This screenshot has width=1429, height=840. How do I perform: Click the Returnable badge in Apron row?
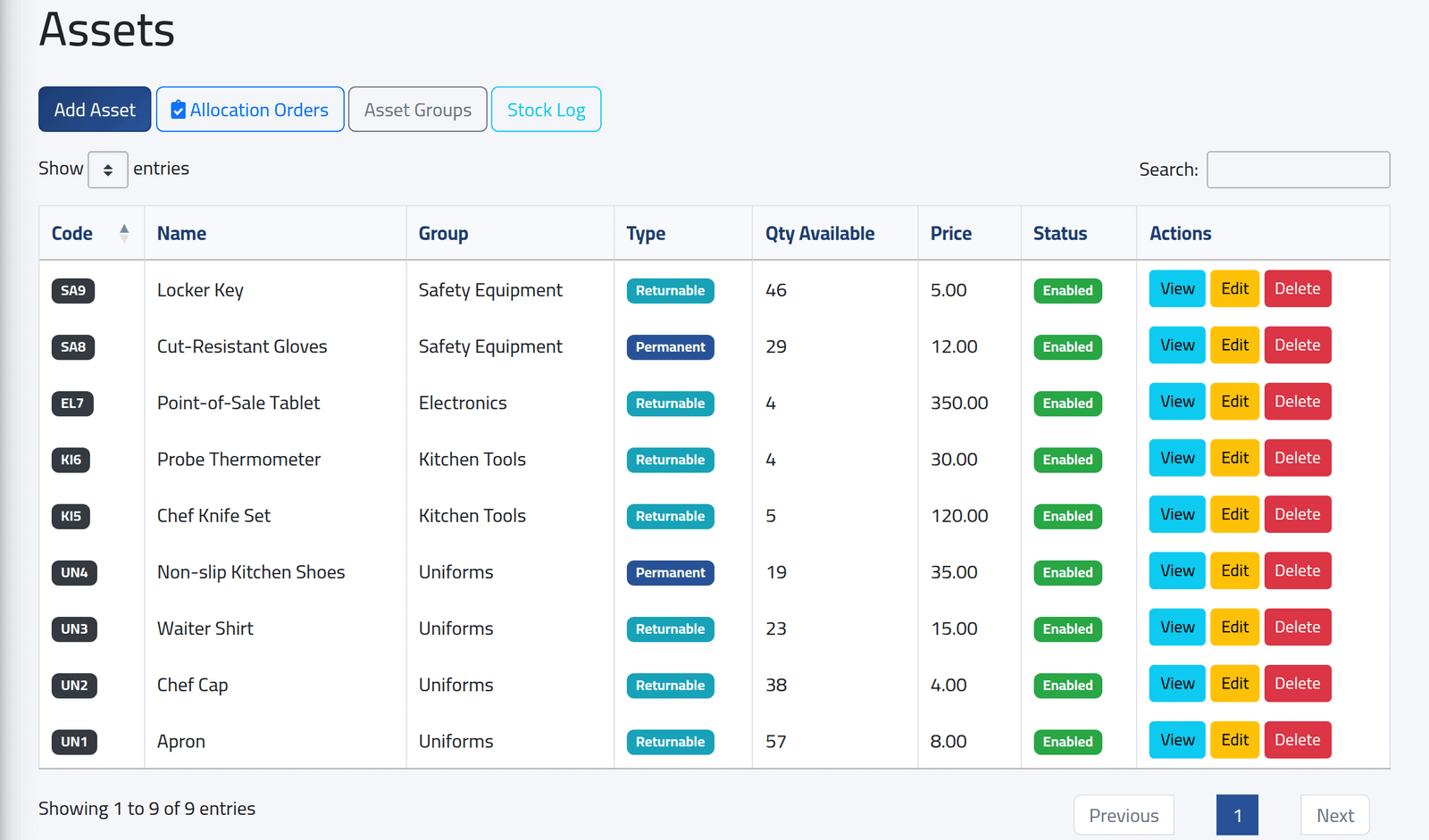click(x=671, y=742)
